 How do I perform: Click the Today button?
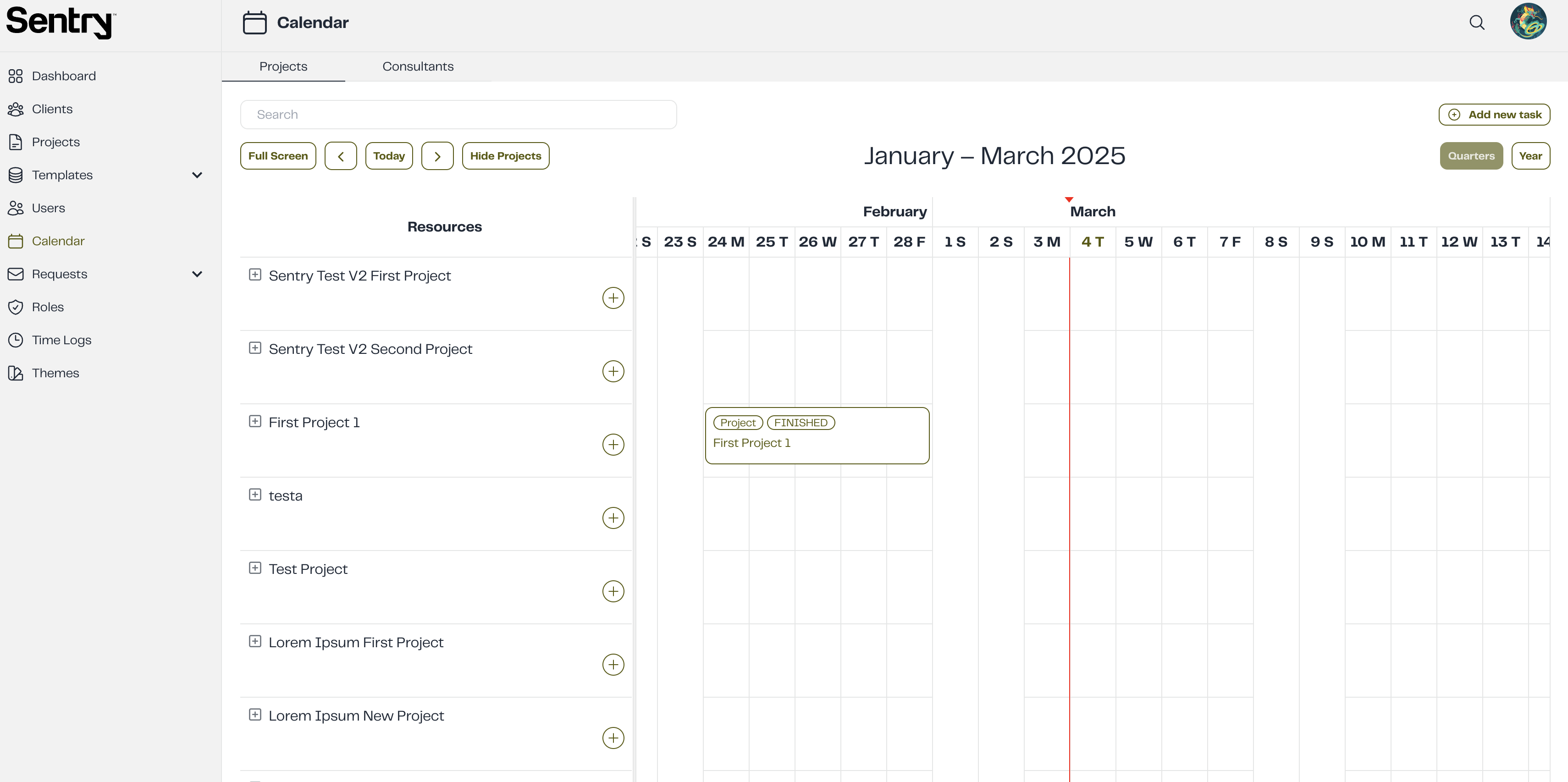389,156
